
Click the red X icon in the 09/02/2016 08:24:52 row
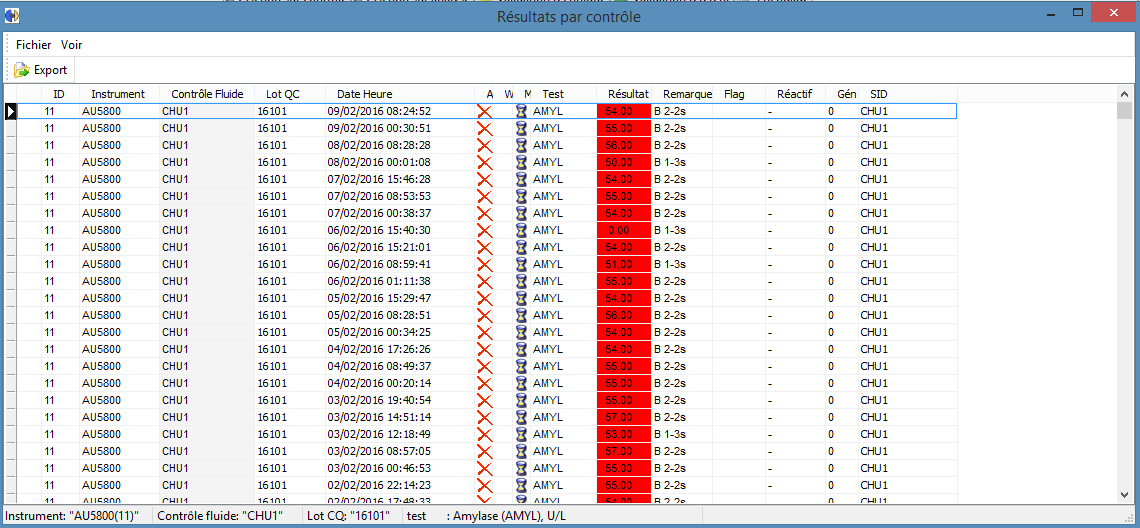click(484, 111)
